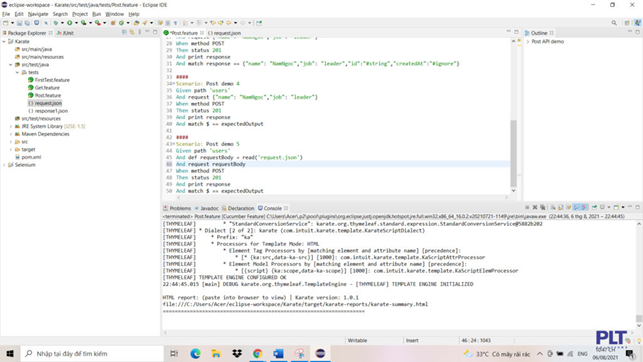The width and height of the screenshot is (643, 362).
Task: Click the editor vertical scrollbar thumb
Action: click(x=513, y=153)
